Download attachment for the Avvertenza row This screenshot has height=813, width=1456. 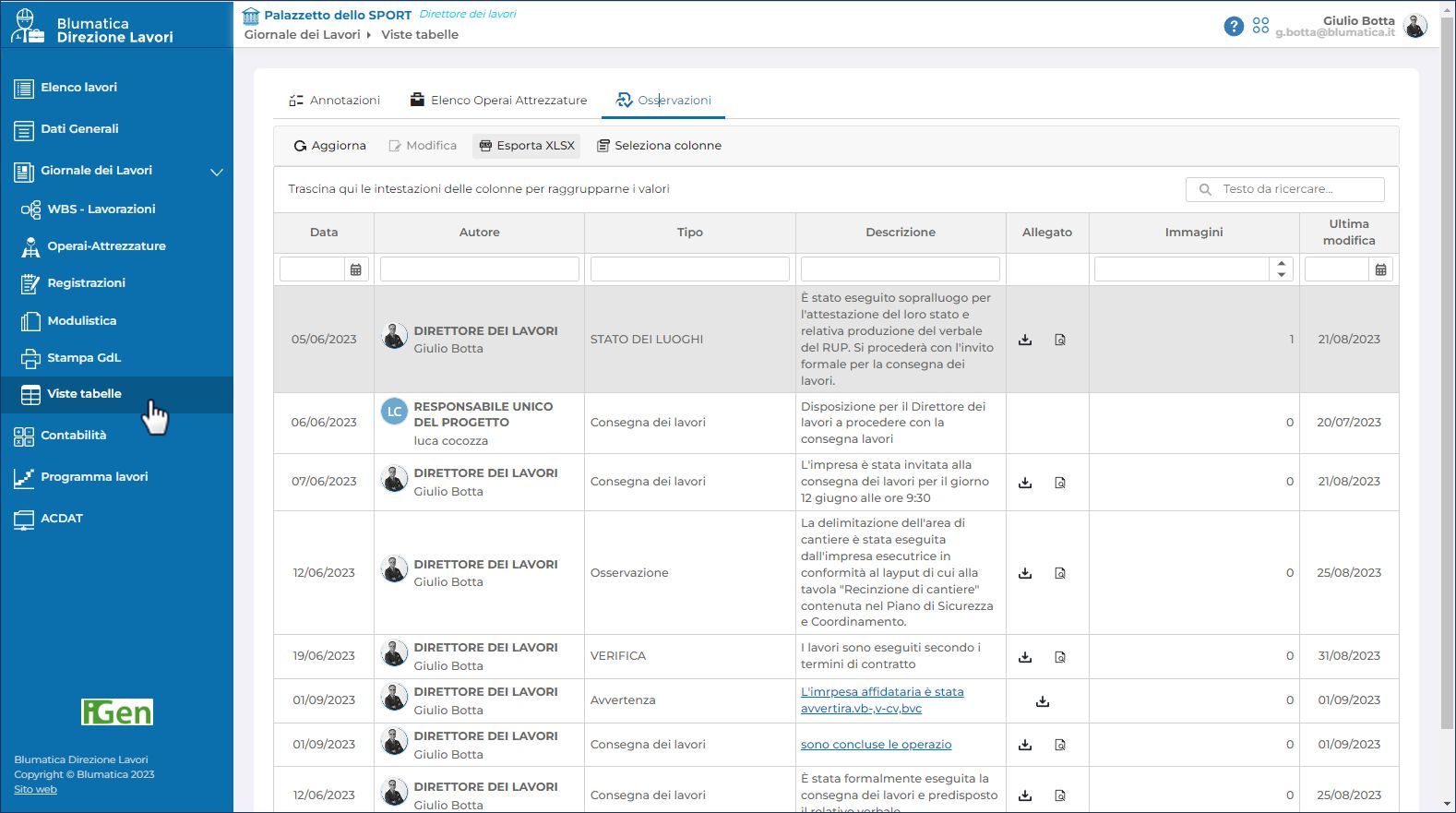1043,701
